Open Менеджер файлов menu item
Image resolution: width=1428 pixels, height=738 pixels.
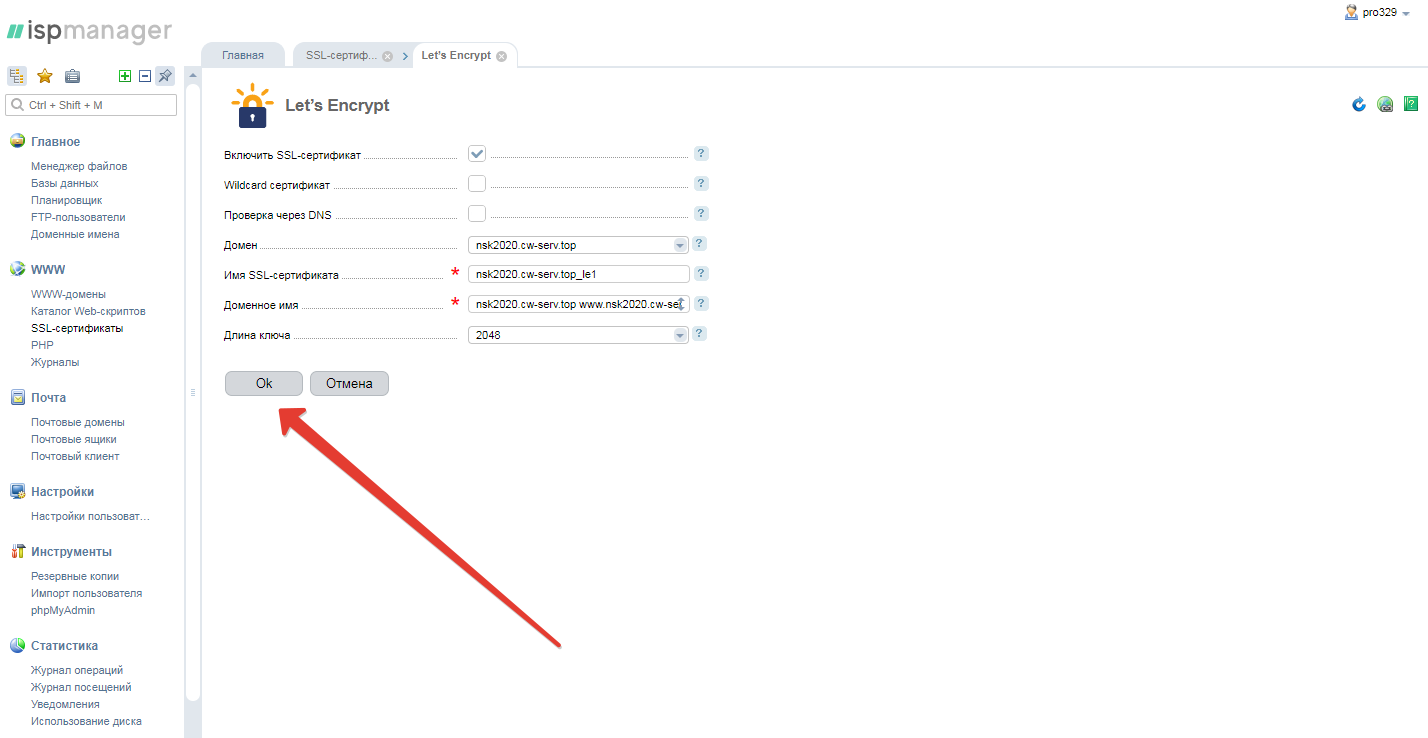pyautogui.click(x=79, y=166)
